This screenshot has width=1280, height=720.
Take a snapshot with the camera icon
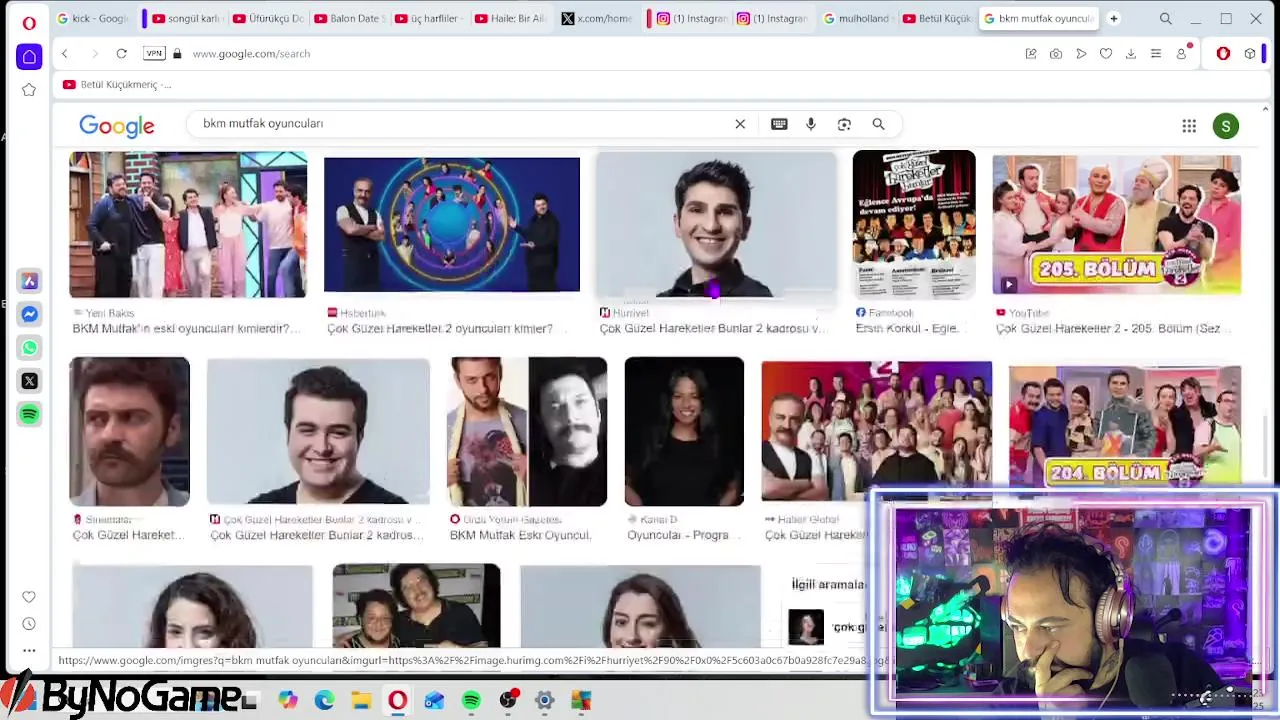[1056, 53]
